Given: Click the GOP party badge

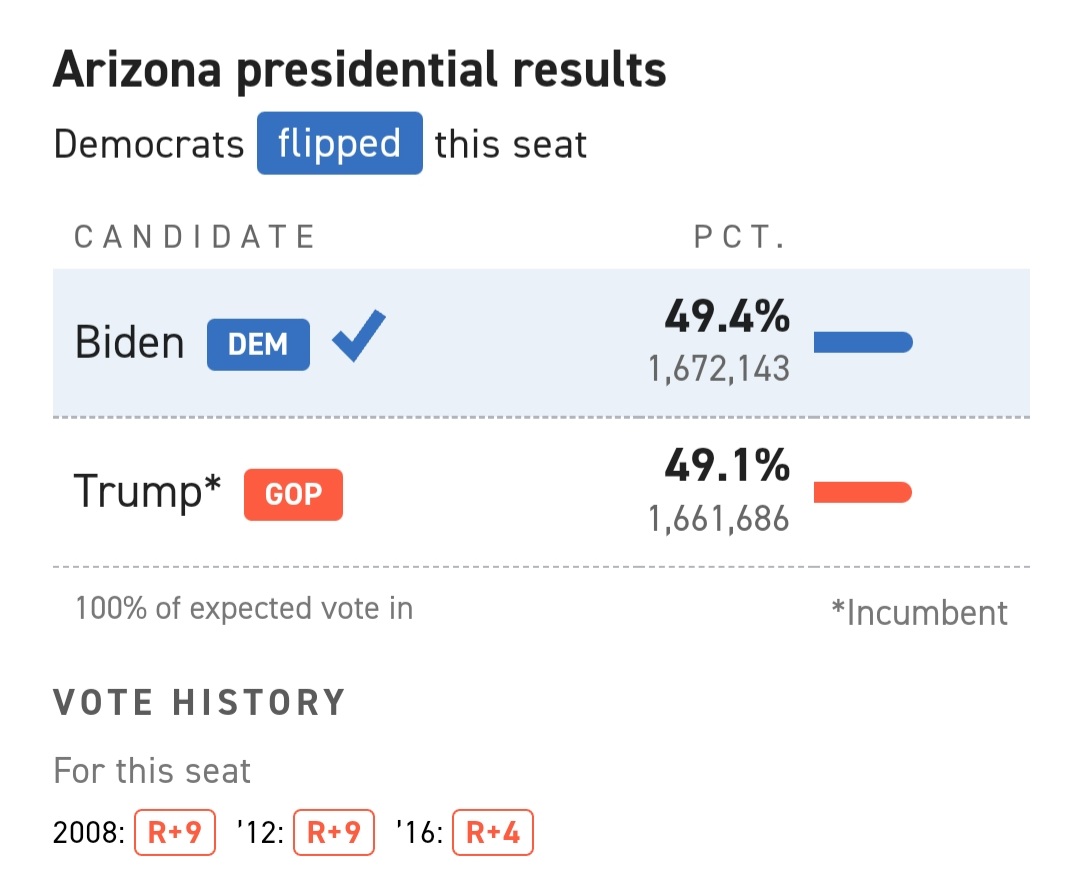Looking at the screenshot, I should [293, 495].
